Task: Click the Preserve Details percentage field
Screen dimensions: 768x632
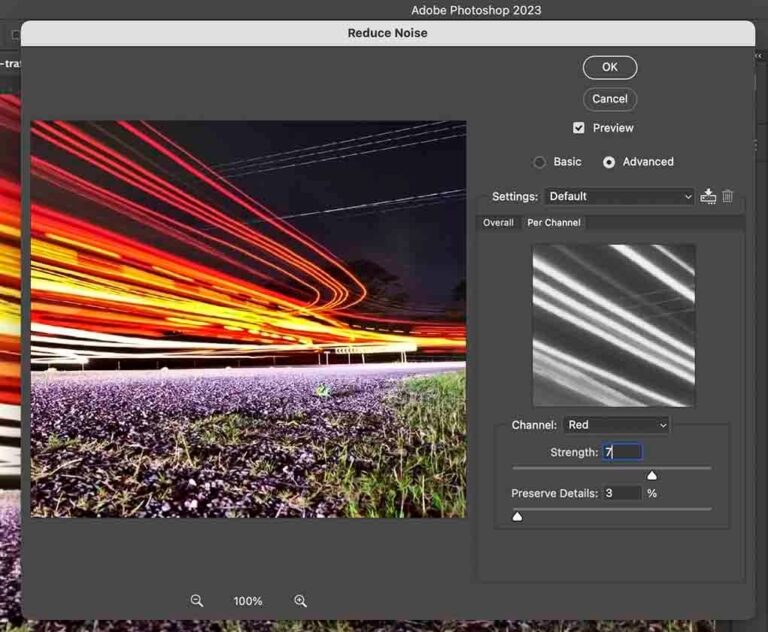Action: click(622, 493)
